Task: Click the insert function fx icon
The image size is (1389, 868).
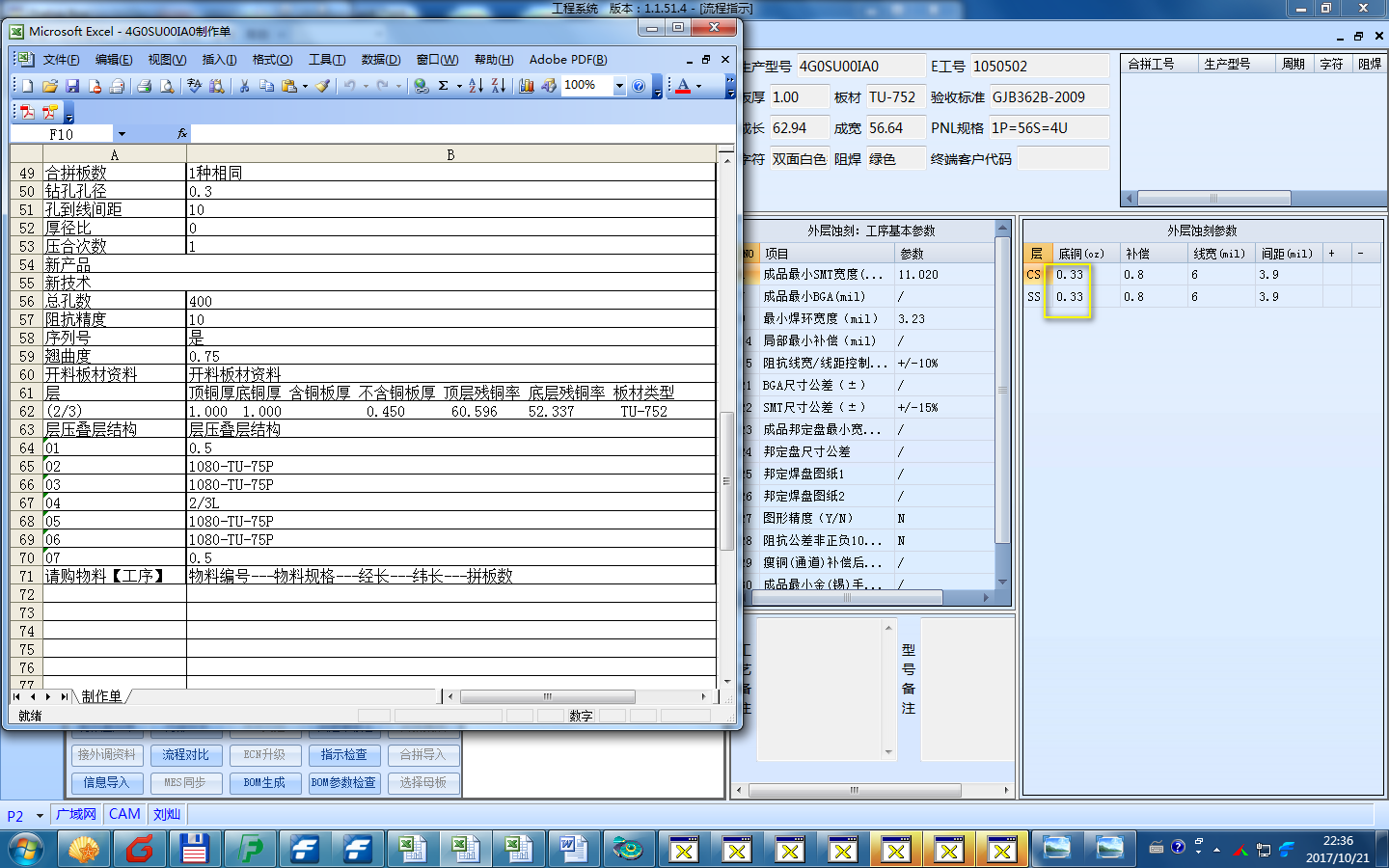Action: tap(182, 134)
